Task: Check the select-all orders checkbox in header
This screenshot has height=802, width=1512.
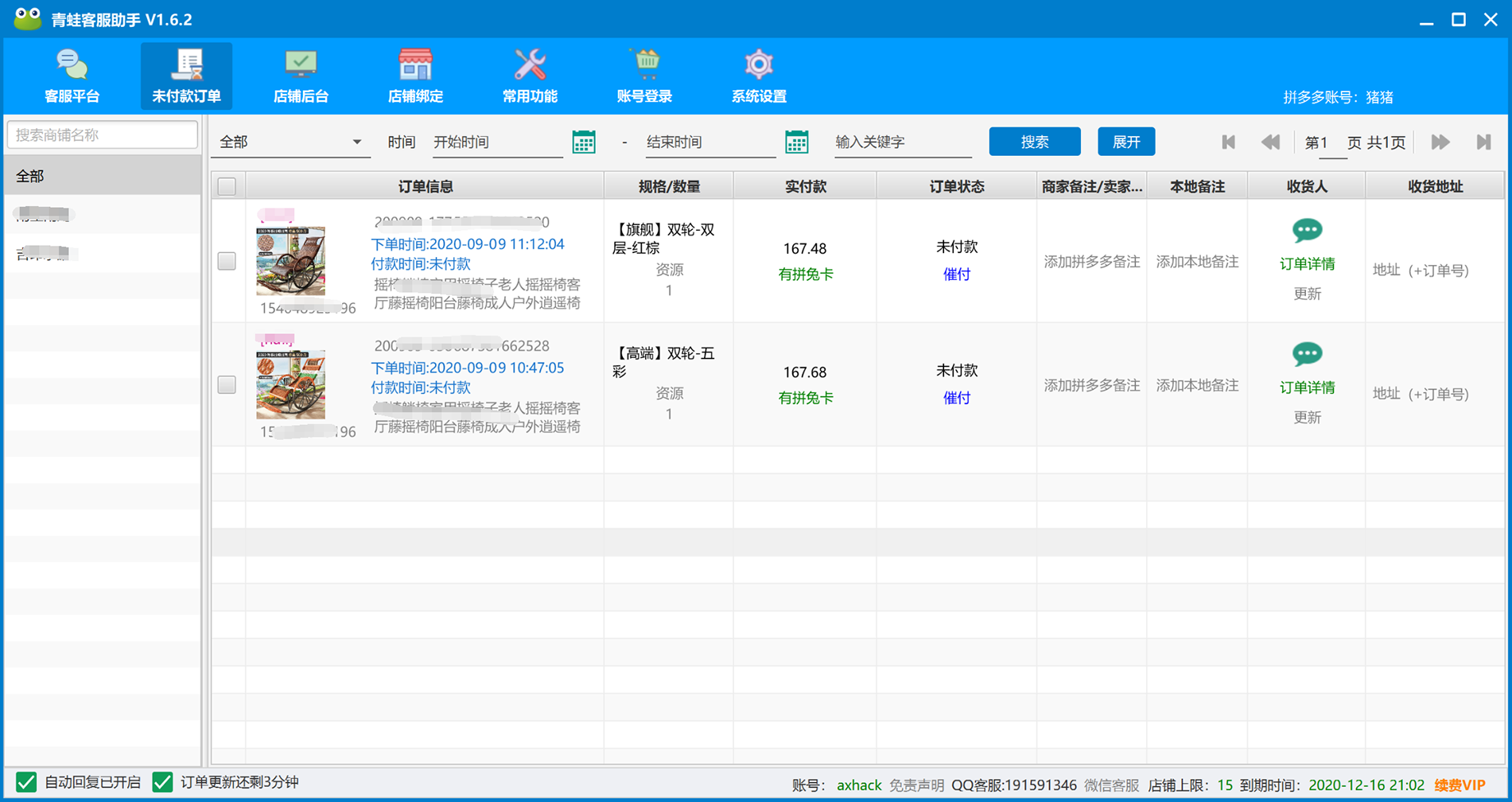Action: pyautogui.click(x=227, y=187)
